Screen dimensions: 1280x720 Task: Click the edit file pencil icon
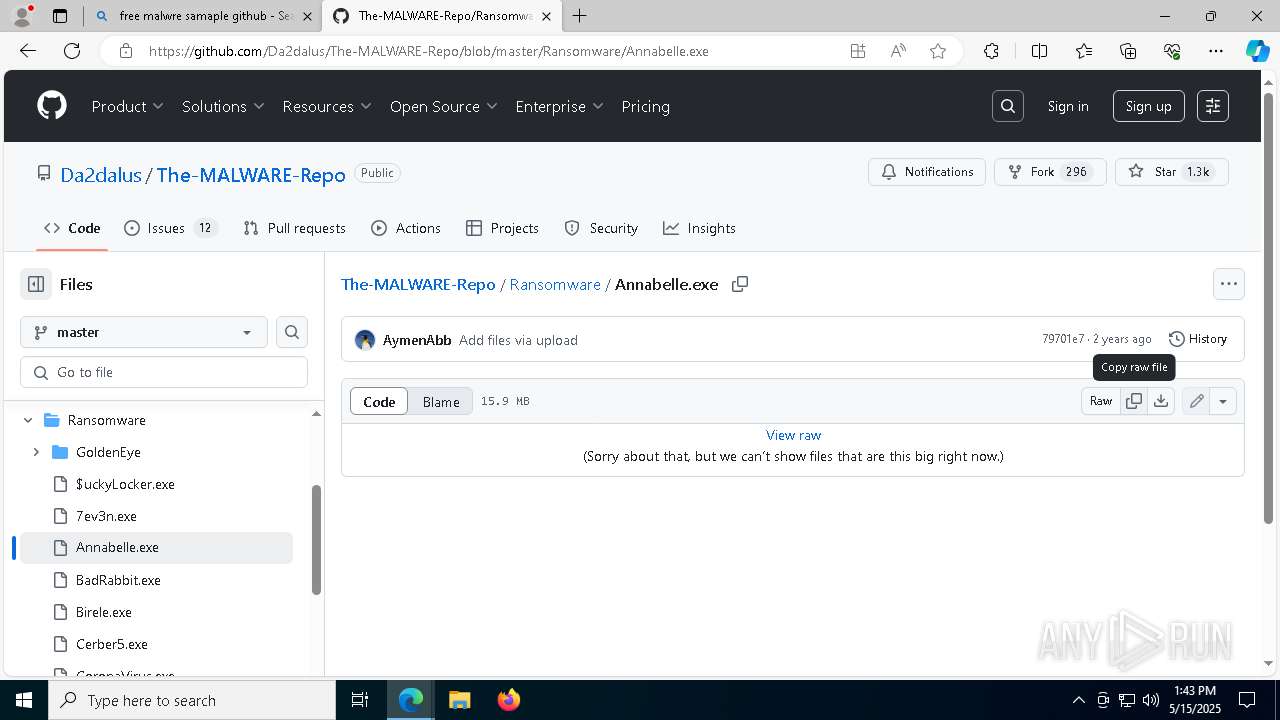point(1196,401)
